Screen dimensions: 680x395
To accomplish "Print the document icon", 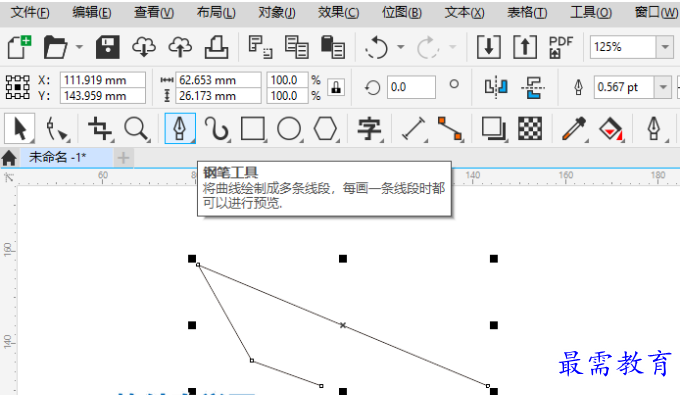I will pos(216,47).
